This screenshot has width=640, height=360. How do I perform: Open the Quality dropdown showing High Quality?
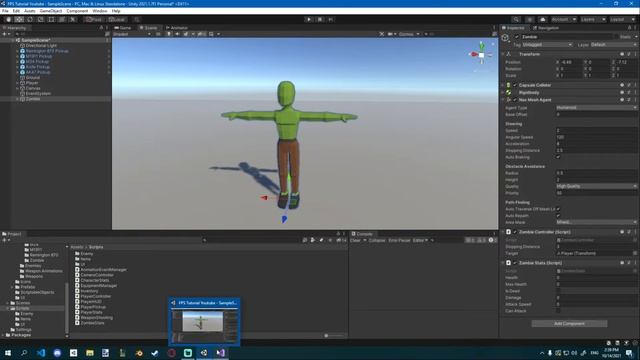tap(596, 186)
